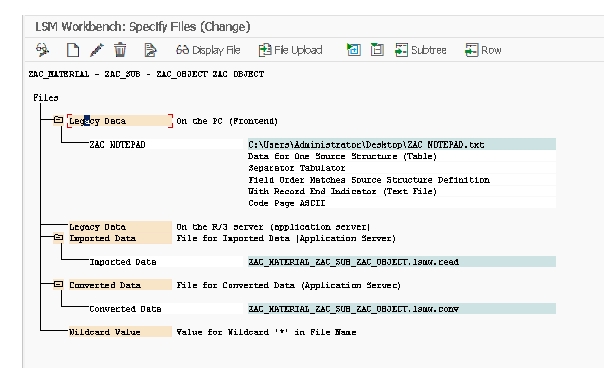Click the teal expand-all icon

(x=354, y=50)
